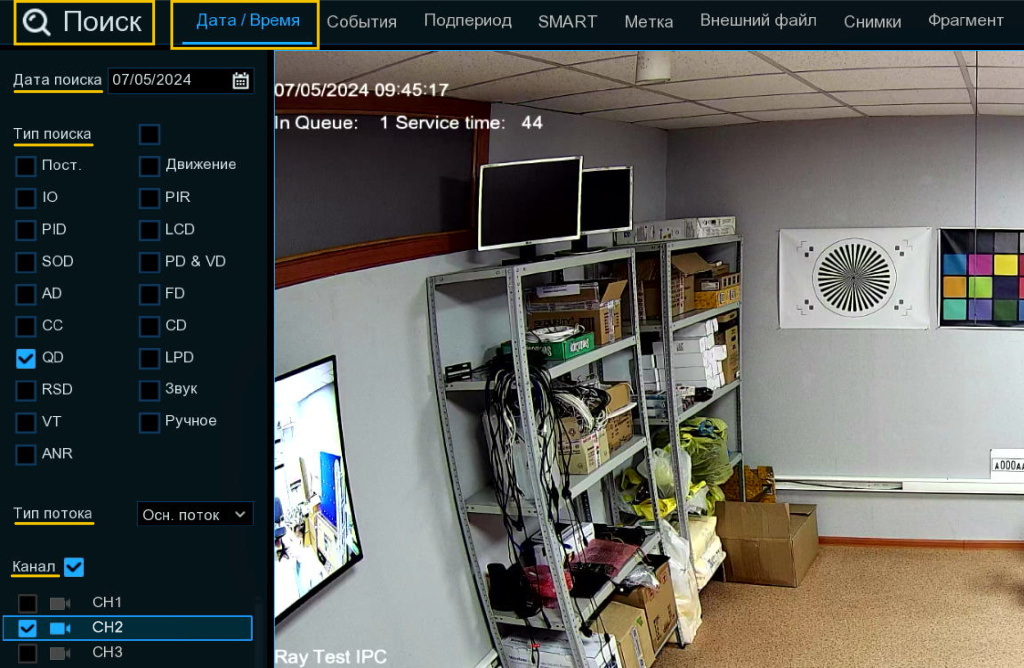Check the CH1 channel checkbox
Screen dimensions: 1024x668
pos(28,603)
